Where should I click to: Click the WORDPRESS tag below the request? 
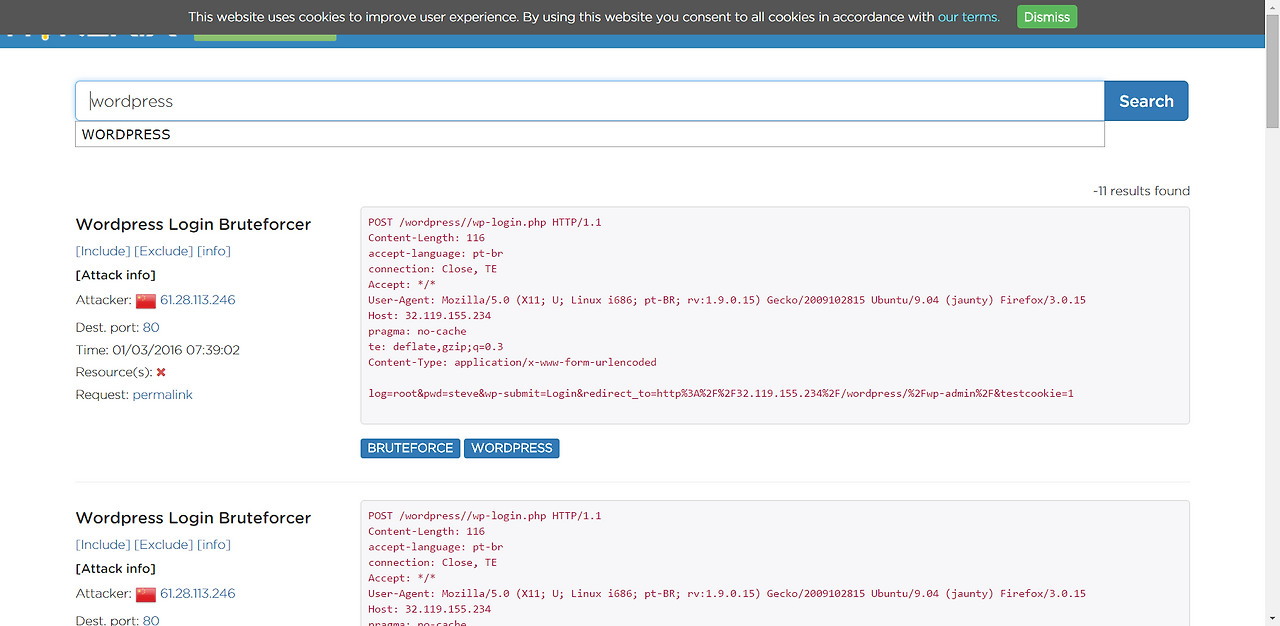[511, 448]
